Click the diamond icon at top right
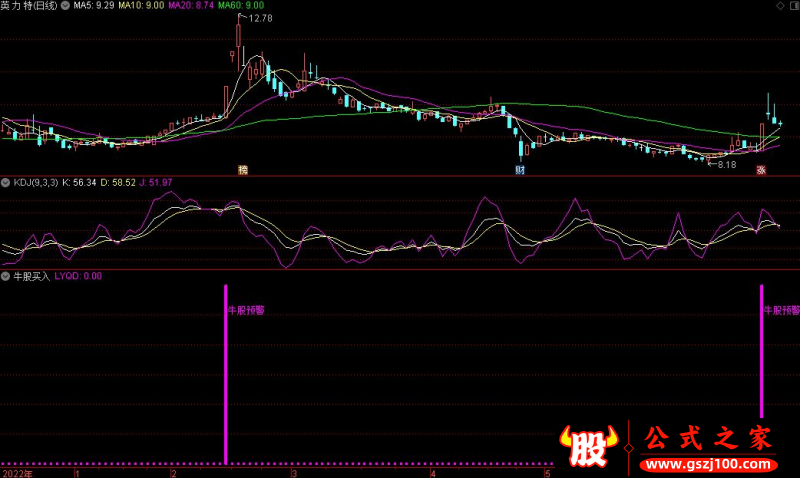 [x=779, y=6]
